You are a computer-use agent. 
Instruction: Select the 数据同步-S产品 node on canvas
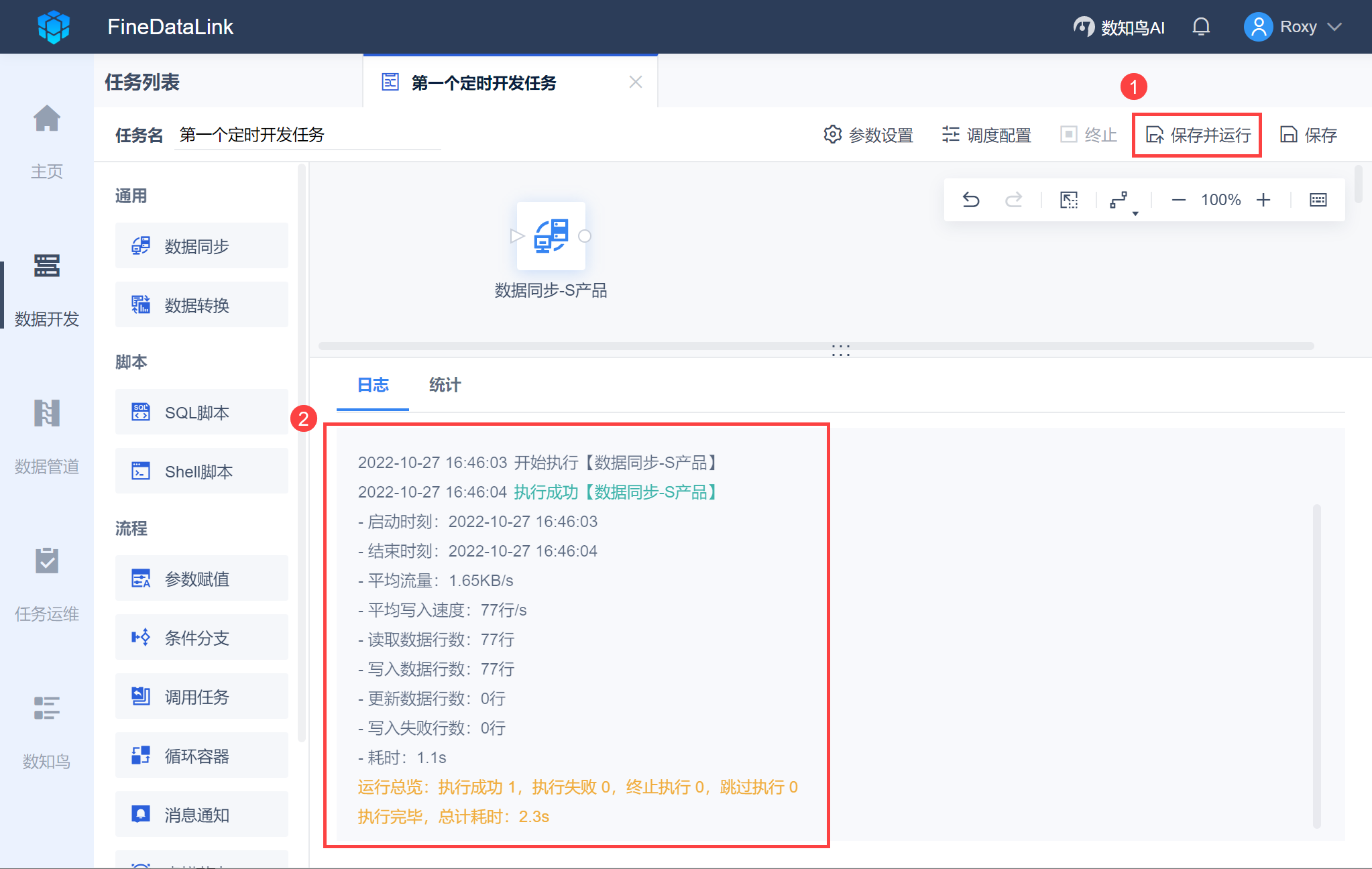click(x=551, y=236)
